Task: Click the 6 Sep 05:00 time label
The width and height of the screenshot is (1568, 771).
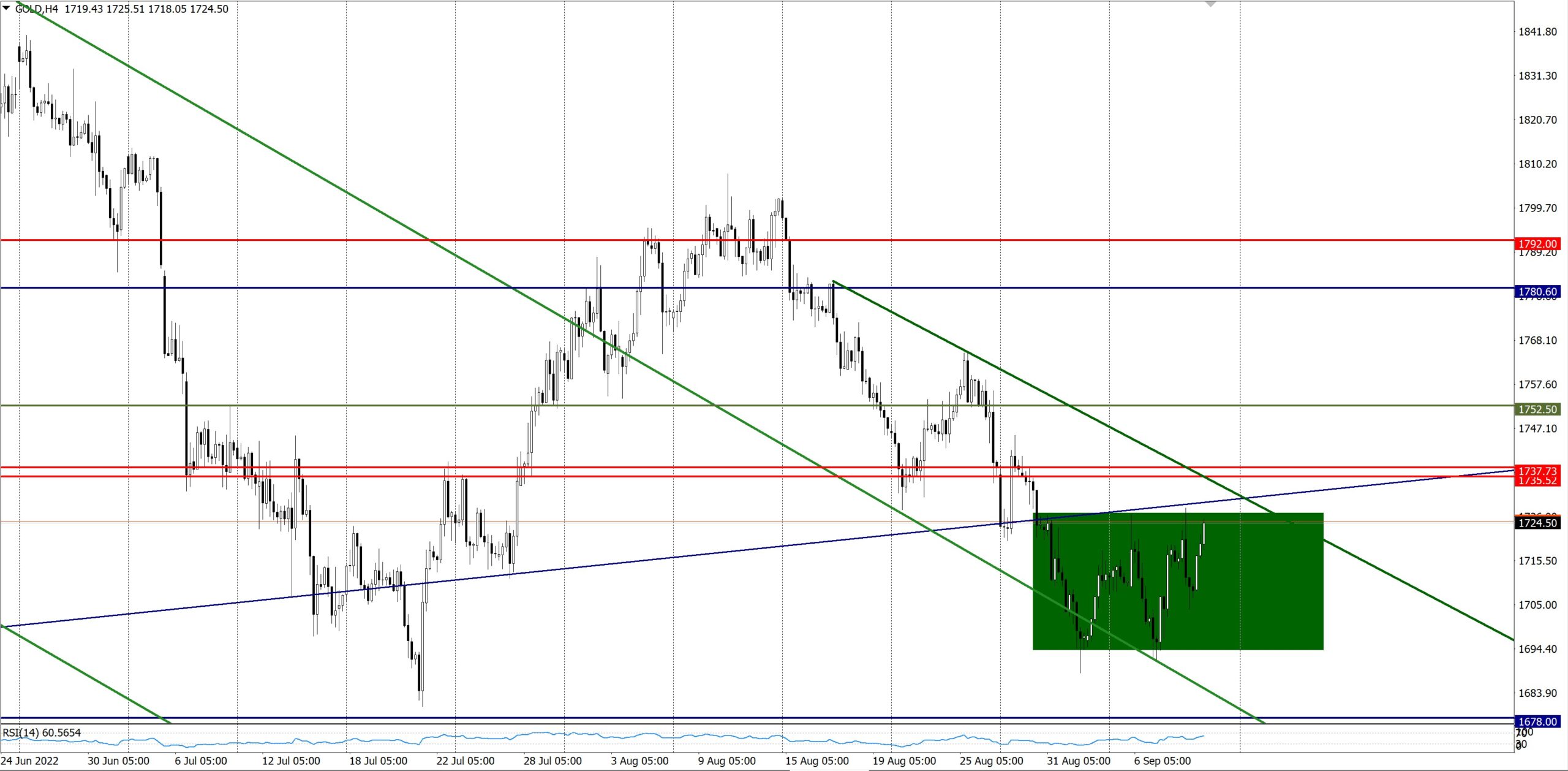Action: (1162, 761)
